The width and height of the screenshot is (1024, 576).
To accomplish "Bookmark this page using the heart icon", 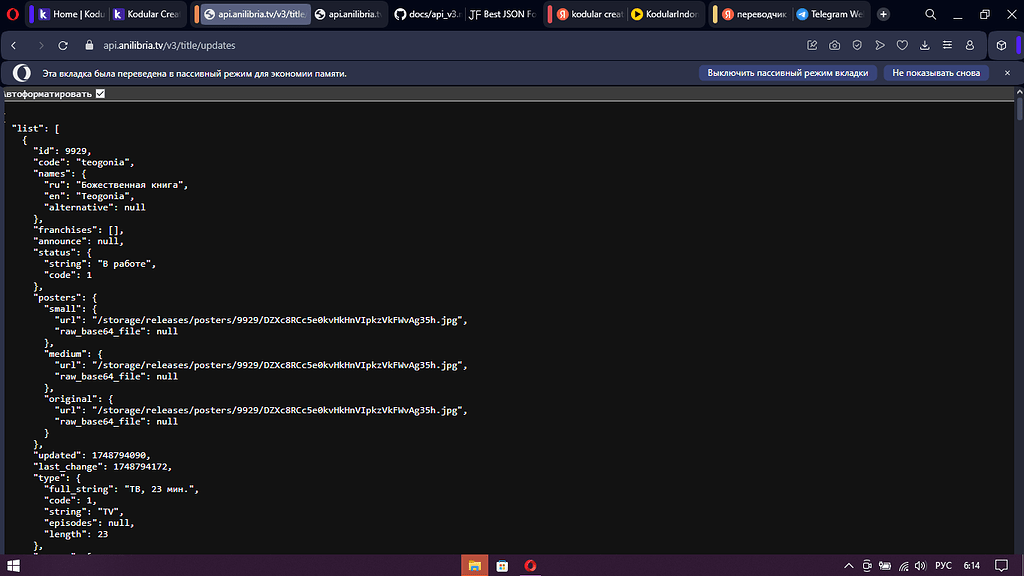I will pyautogui.click(x=902, y=45).
